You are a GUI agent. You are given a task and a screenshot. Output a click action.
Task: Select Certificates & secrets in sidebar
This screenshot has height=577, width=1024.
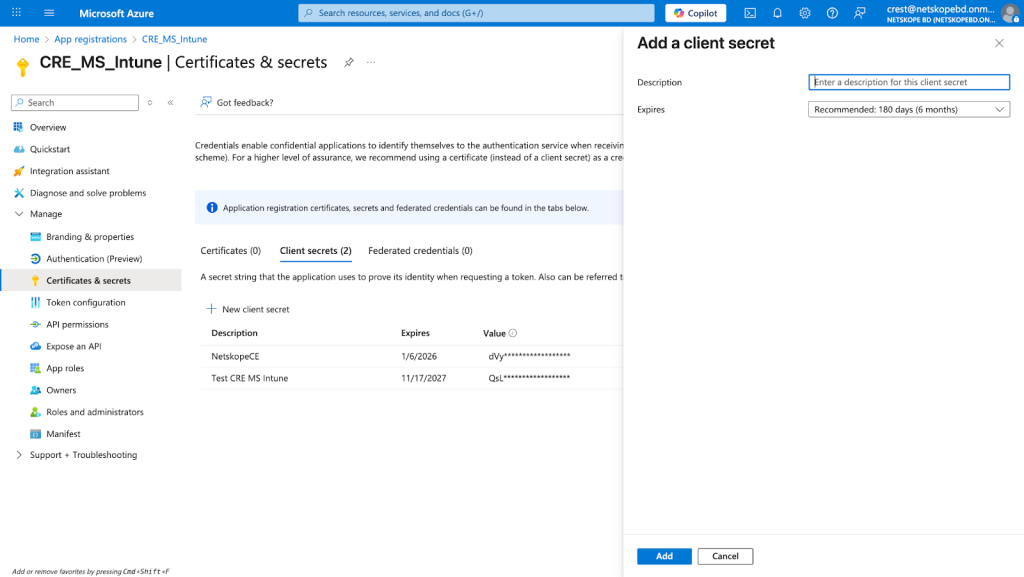[91, 280]
